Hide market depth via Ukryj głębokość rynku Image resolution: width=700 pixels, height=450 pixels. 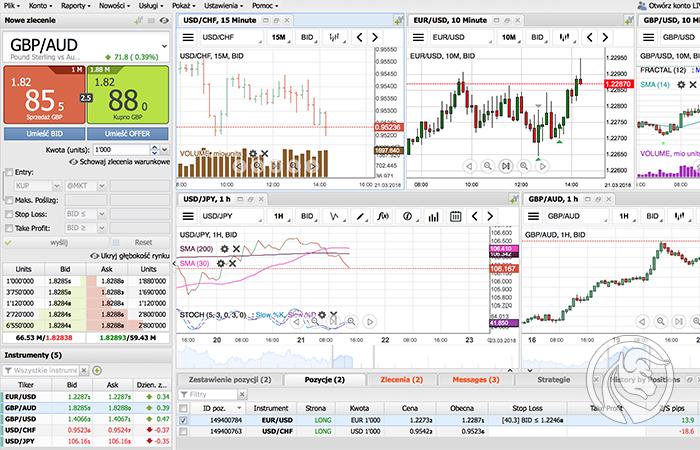click(x=130, y=256)
